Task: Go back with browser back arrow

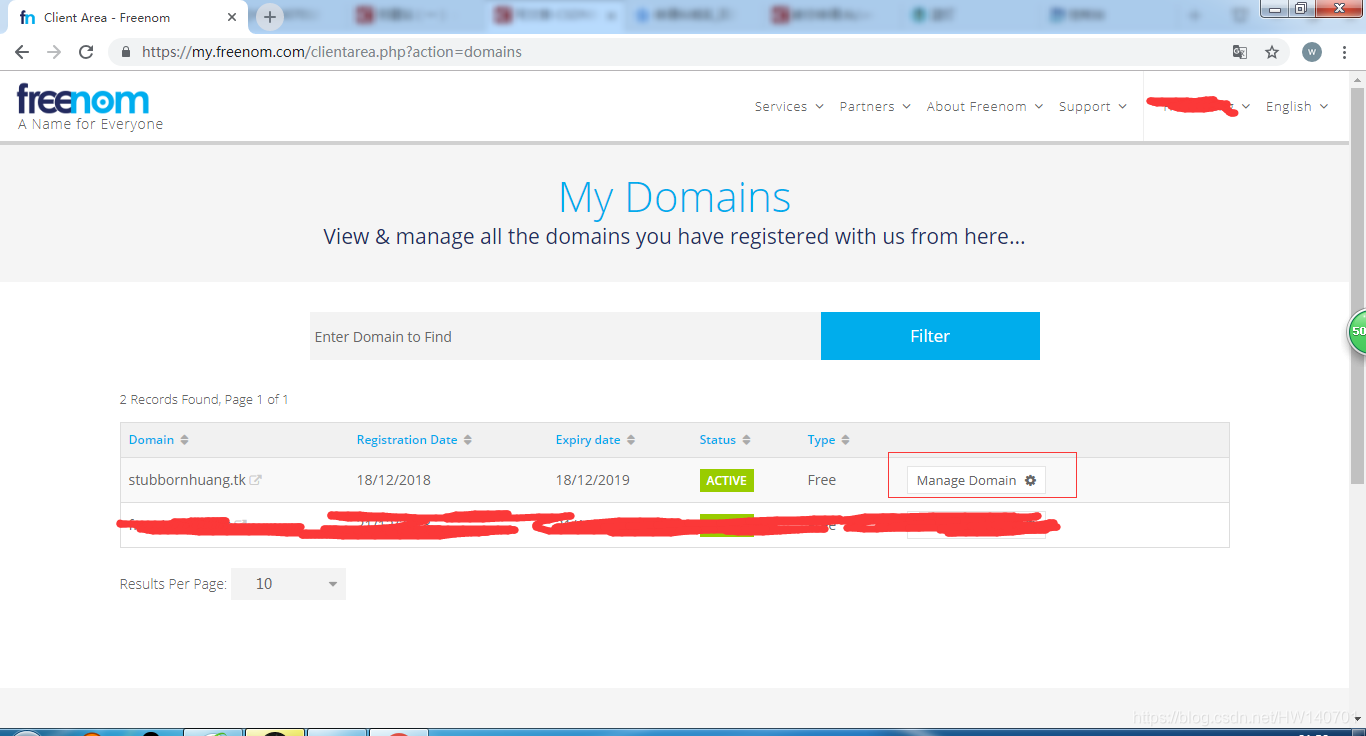Action: pyautogui.click(x=22, y=52)
